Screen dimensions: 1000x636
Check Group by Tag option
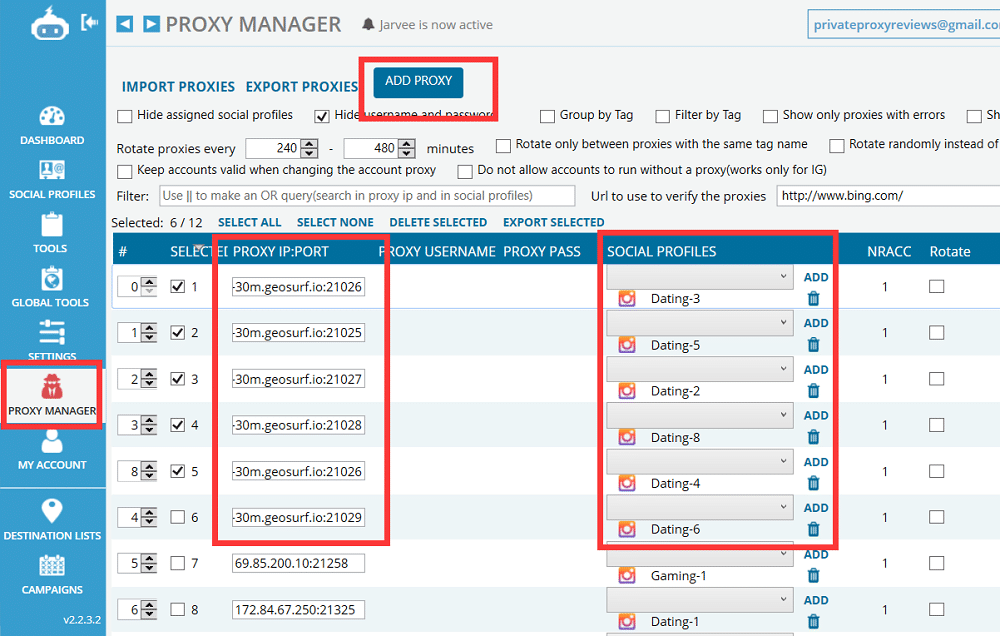[547, 116]
